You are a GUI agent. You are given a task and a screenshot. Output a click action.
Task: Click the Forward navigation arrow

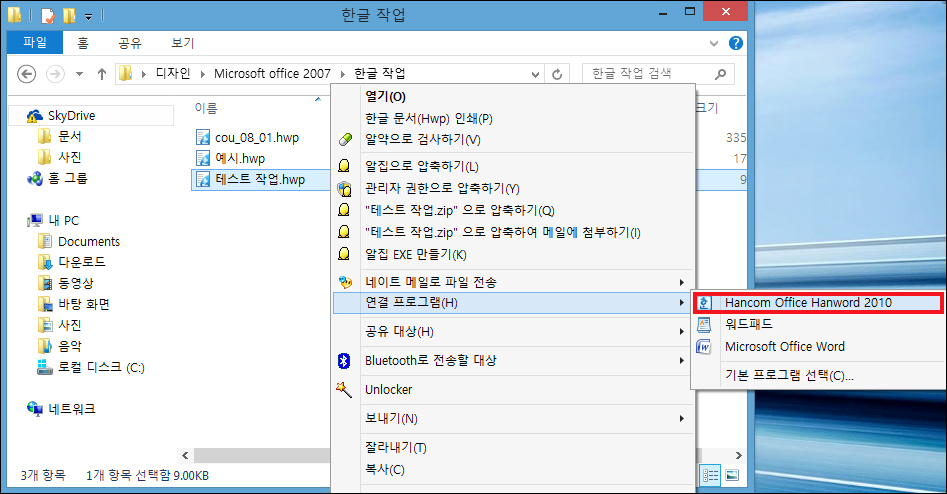click(55, 74)
